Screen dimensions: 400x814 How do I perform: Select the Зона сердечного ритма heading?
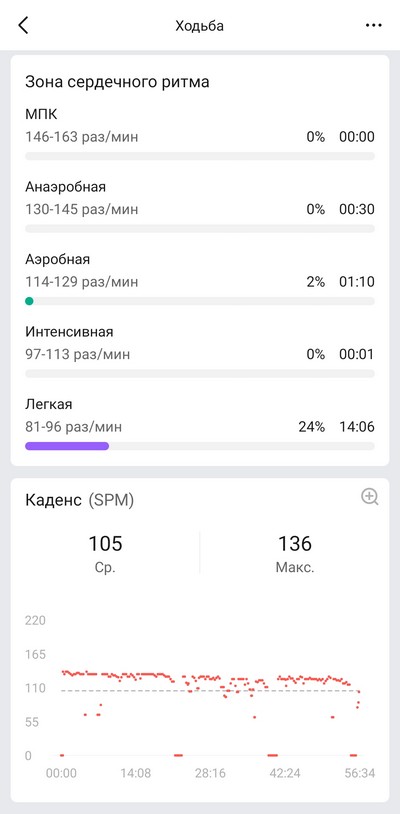[117, 82]
